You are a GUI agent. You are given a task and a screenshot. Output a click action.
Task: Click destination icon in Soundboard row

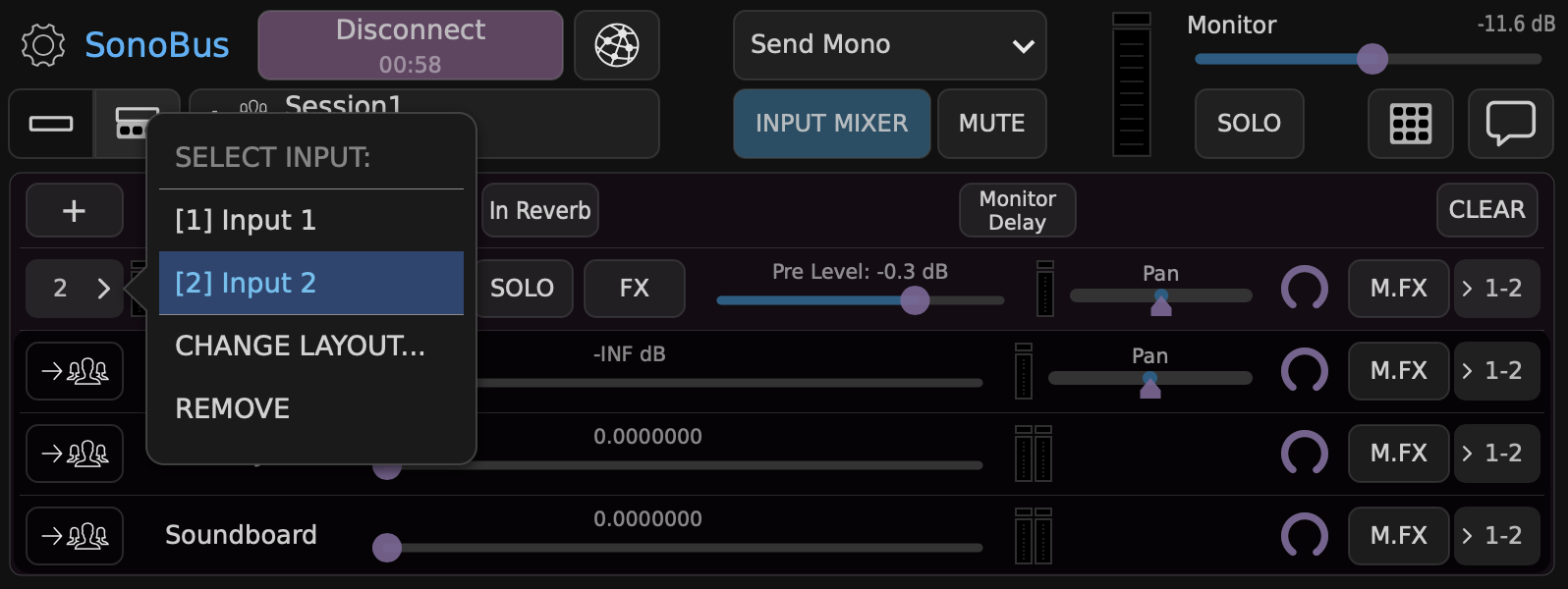[x=75, y=536]
